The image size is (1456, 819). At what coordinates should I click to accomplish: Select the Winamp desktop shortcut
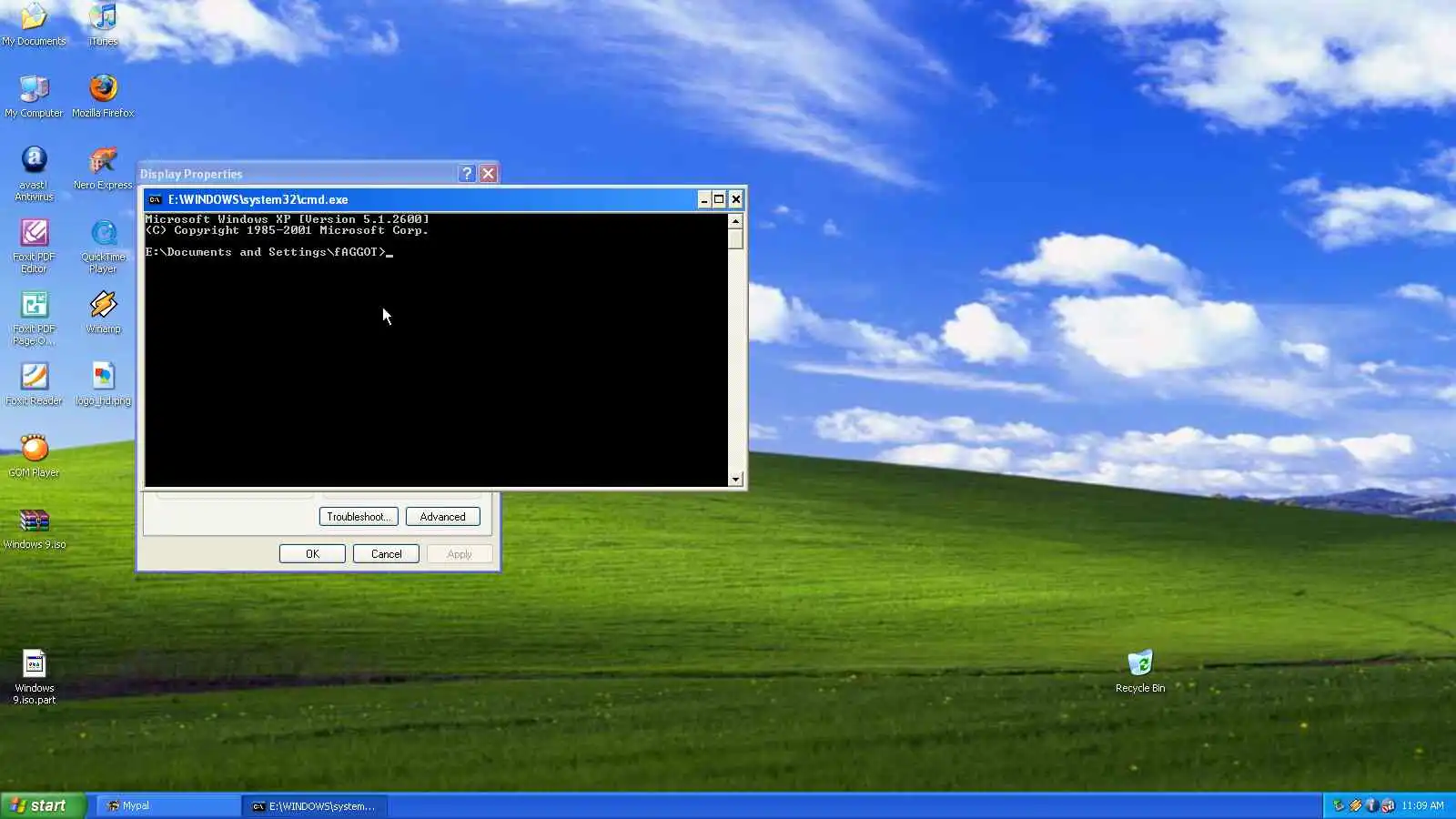click(103, 311)
